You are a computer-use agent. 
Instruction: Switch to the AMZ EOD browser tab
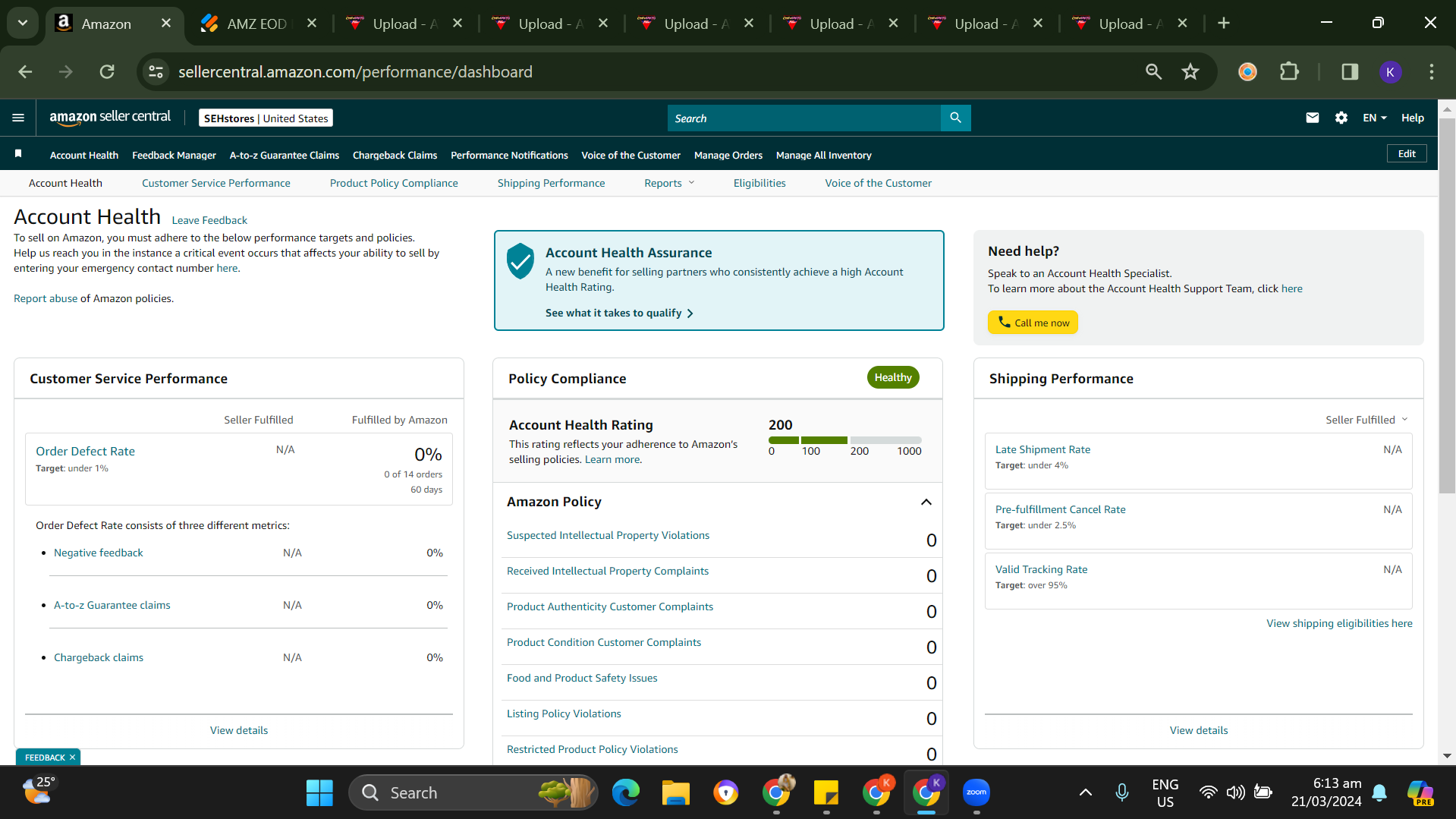pyautogui.click(x=258, y=24)
